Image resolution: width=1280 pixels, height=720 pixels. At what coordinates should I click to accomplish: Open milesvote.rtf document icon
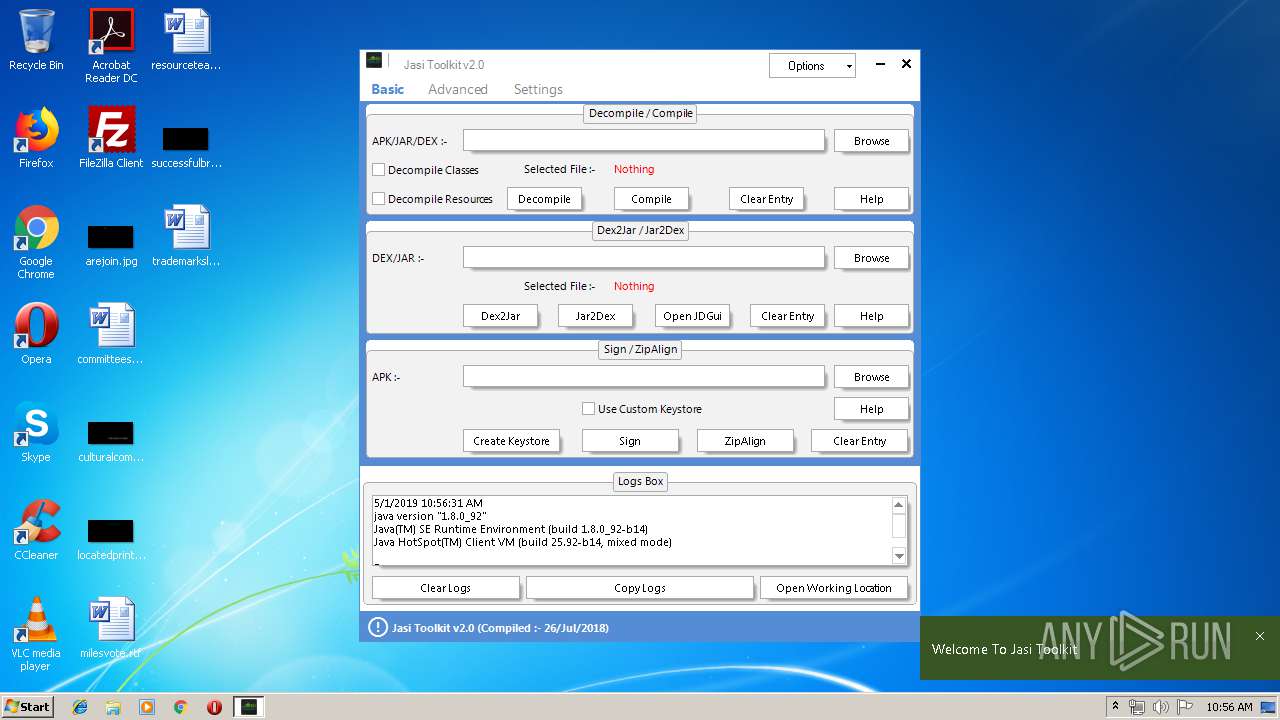(x=111, y=628)
